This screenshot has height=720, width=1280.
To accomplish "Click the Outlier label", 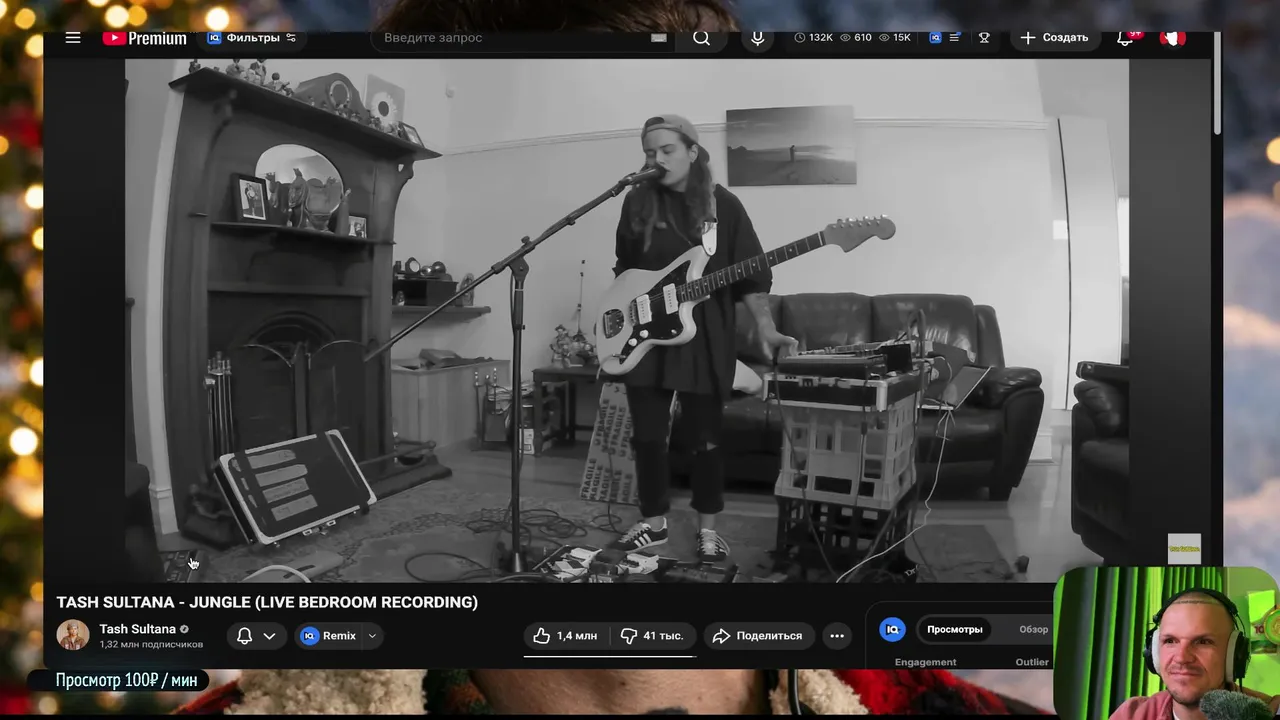I will point(1032,662).
